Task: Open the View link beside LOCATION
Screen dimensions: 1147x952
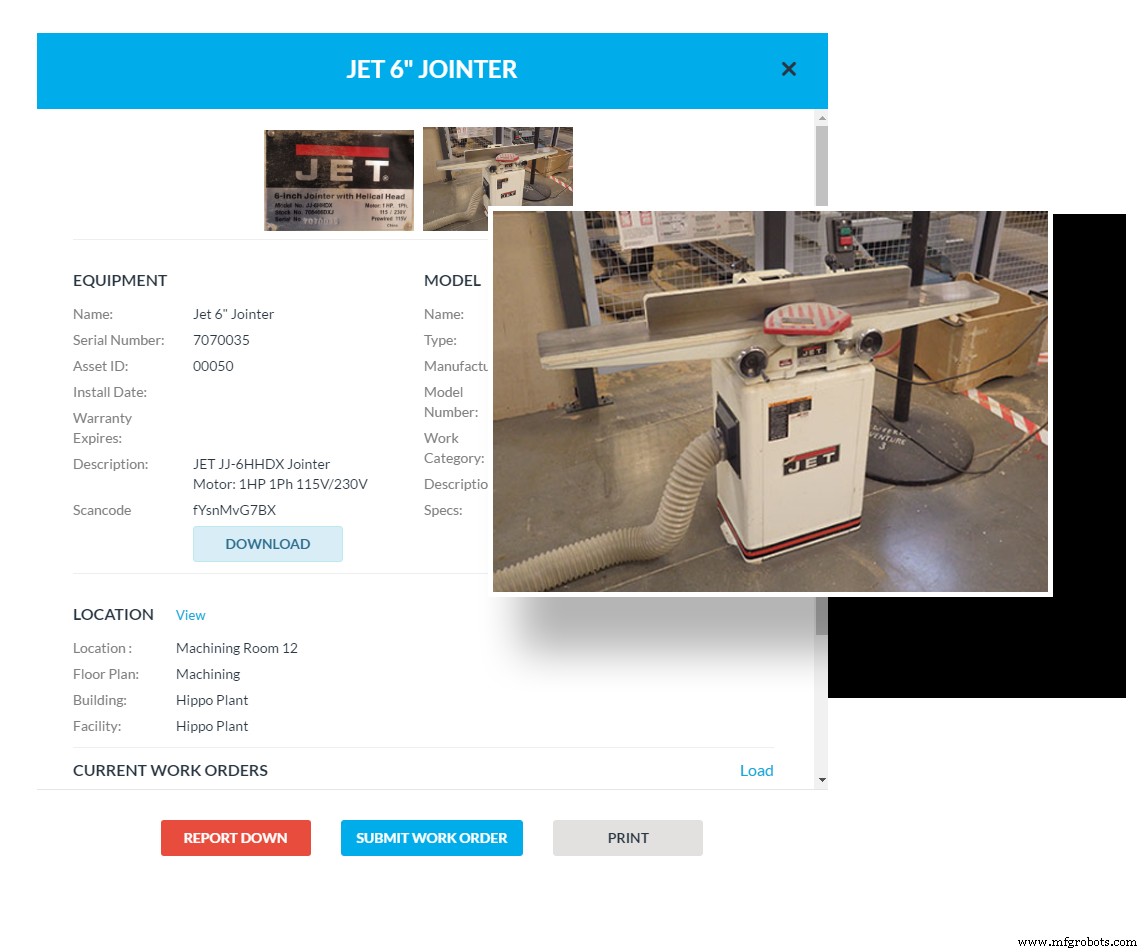Action: pyautogui.click(x=190, y=615)
